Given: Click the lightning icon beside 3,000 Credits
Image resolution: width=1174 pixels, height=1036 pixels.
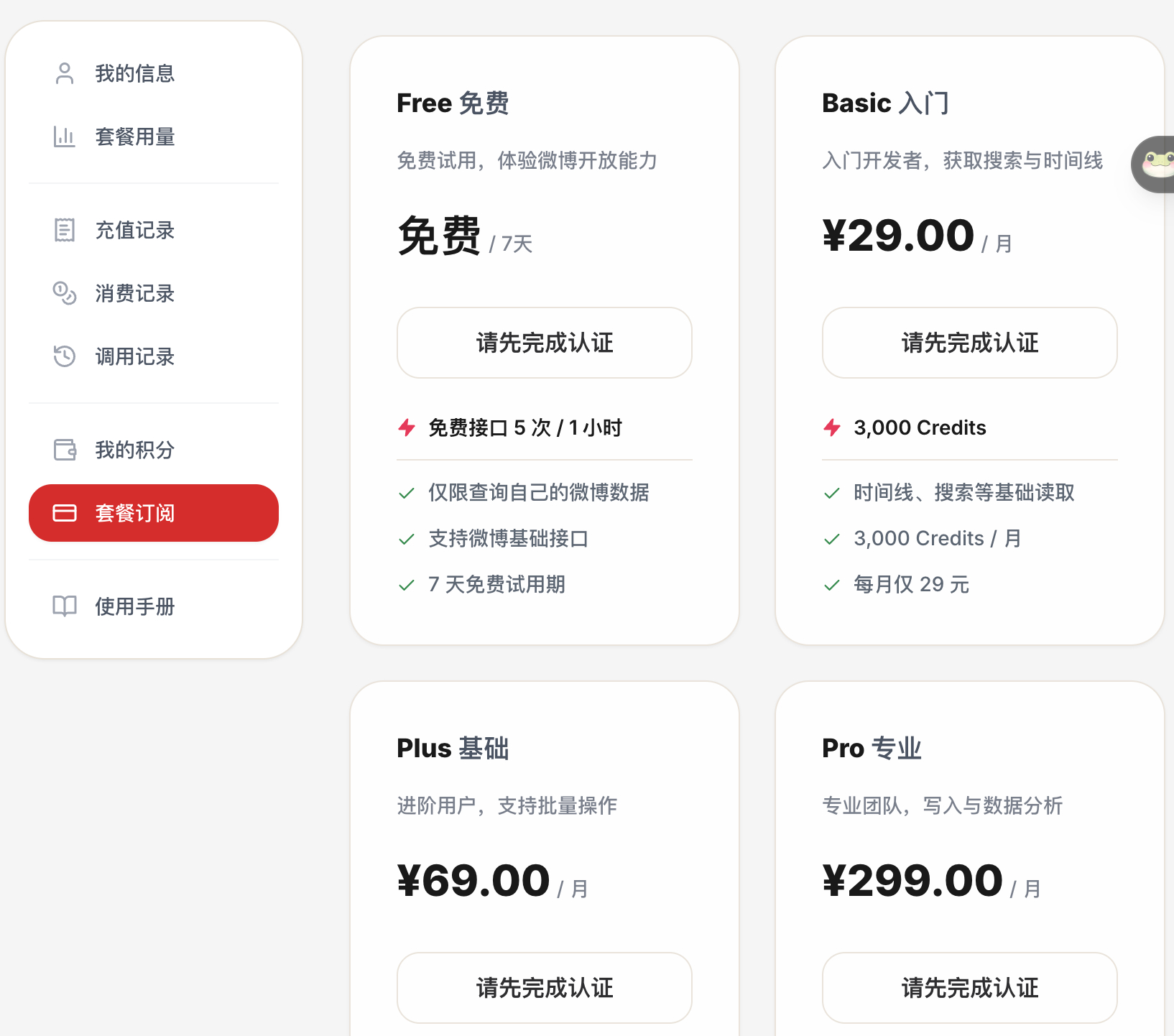Looking at the screenshot, I should click(832, 427).
